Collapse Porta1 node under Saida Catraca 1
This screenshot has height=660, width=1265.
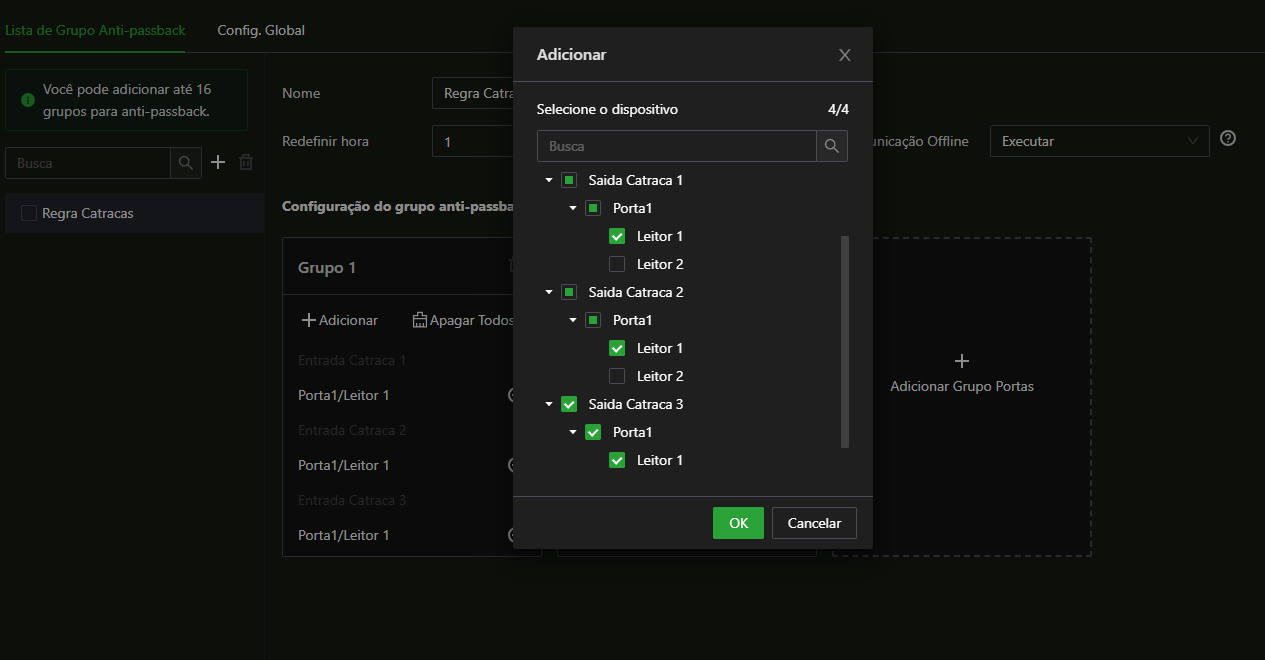click(x=573, y=208)
